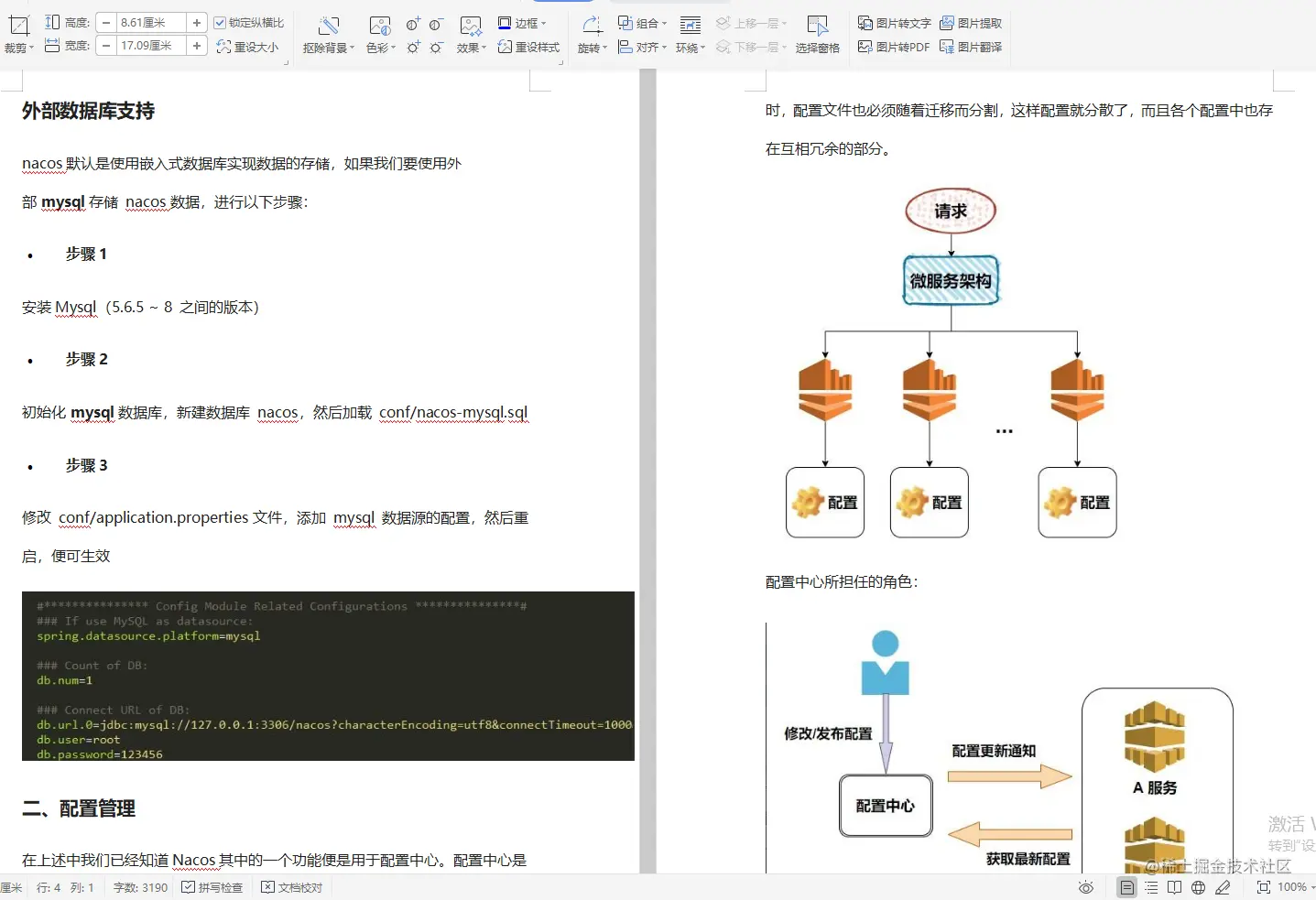
Task: Switch to web layout view mode
Action: pyautogui.click(x=1198, y=886)
